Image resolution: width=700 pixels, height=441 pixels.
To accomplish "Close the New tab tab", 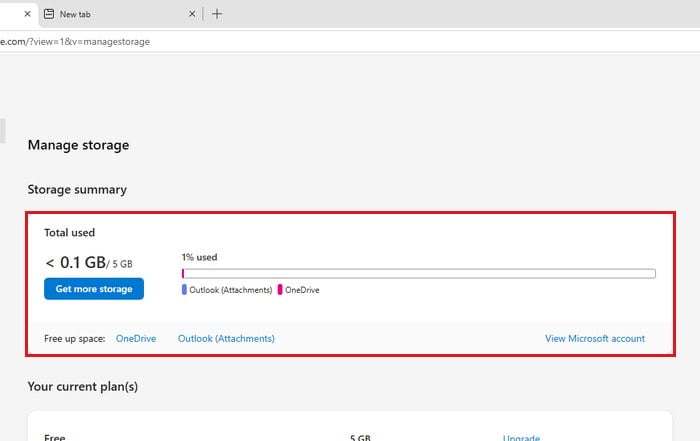I will [x=192, y=14].
